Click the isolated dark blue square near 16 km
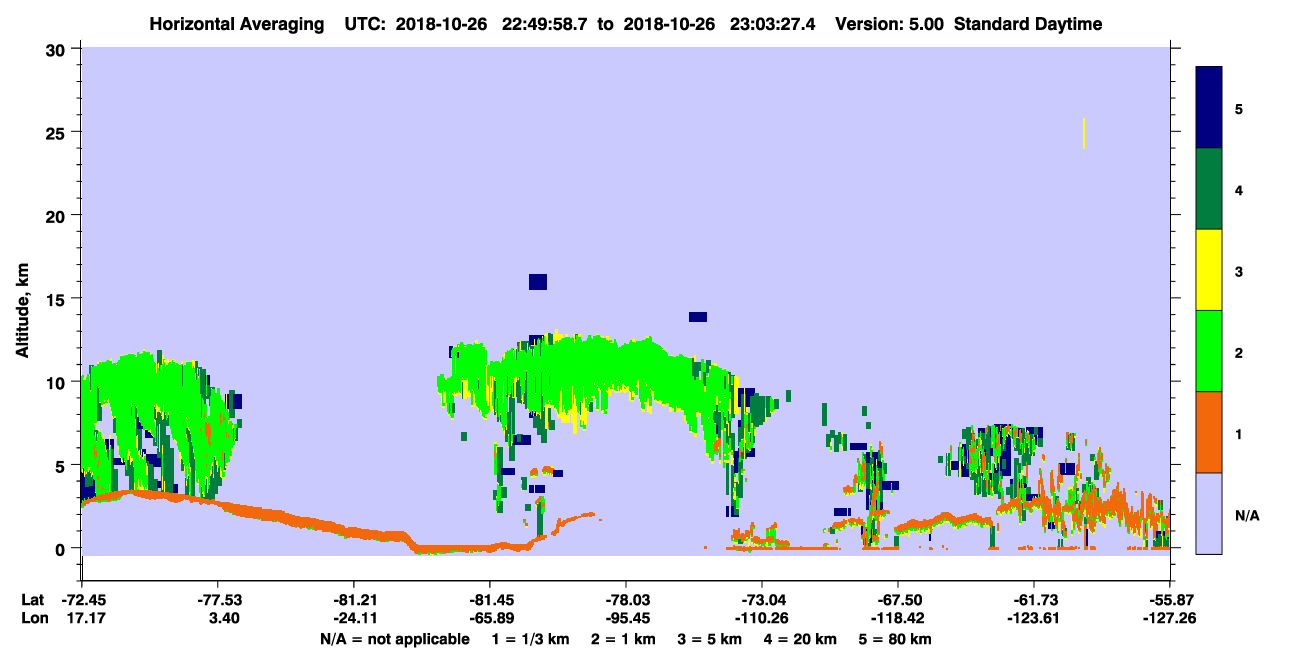The width and height of the screenshot is (1300, 667). coord(538,282)
